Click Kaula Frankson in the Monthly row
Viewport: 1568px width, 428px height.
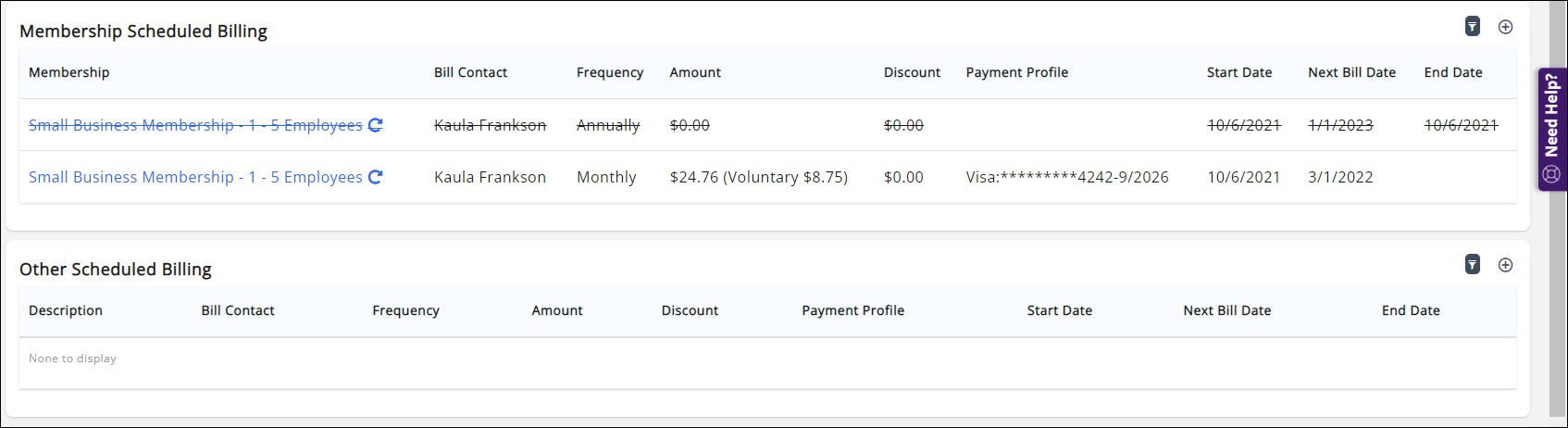pos(490,177)
